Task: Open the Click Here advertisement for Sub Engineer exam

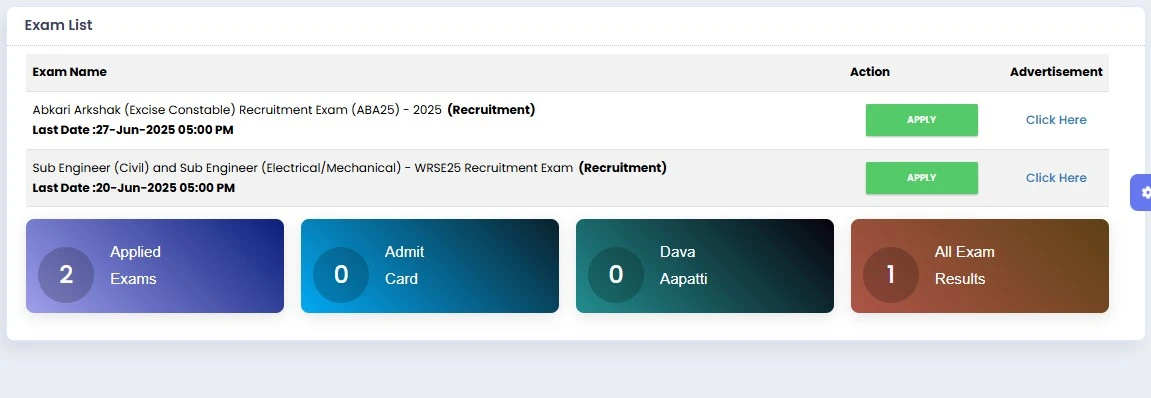Action: coord(1056,178)
